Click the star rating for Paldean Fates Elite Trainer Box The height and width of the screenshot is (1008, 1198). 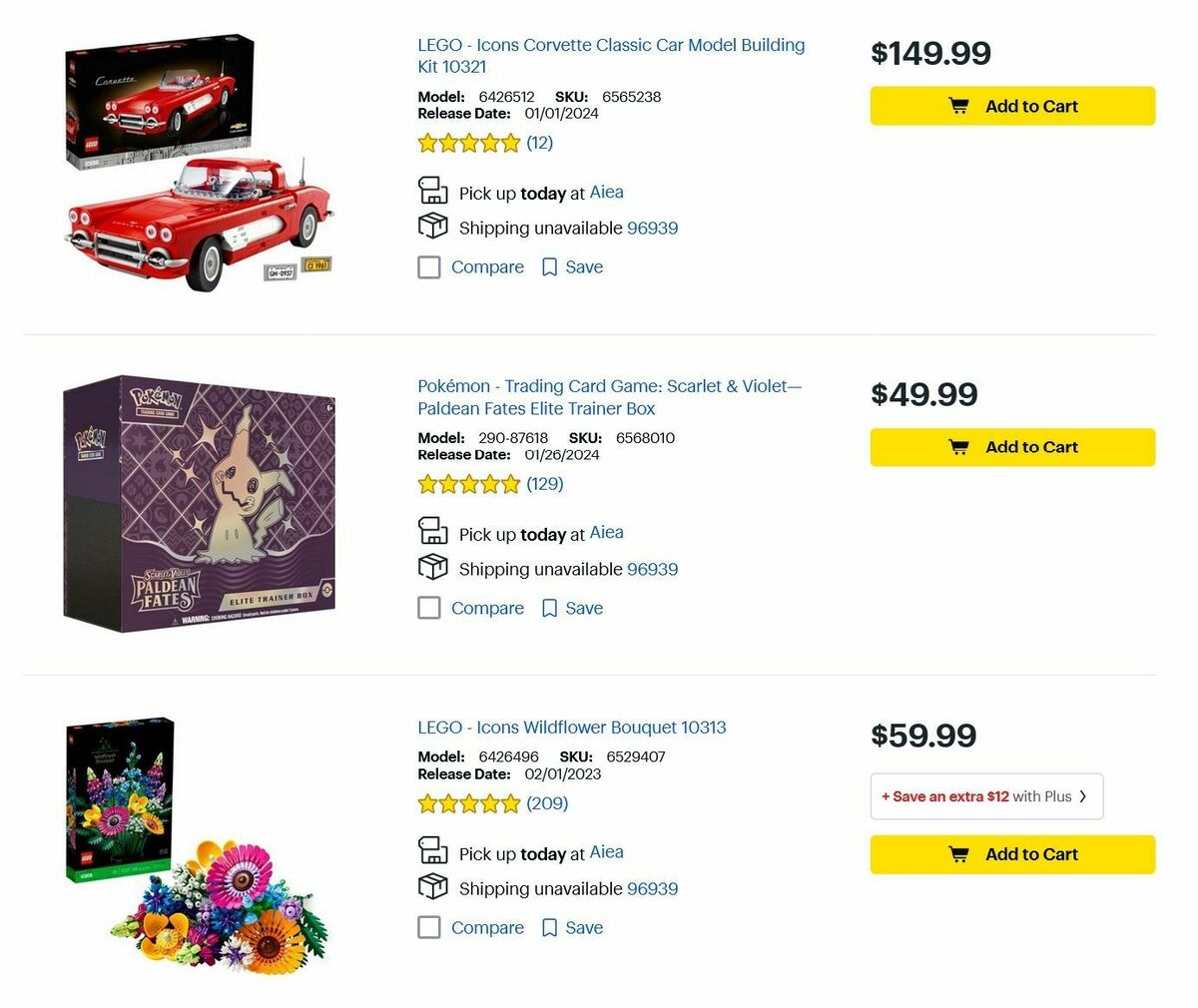click(468, 483)
